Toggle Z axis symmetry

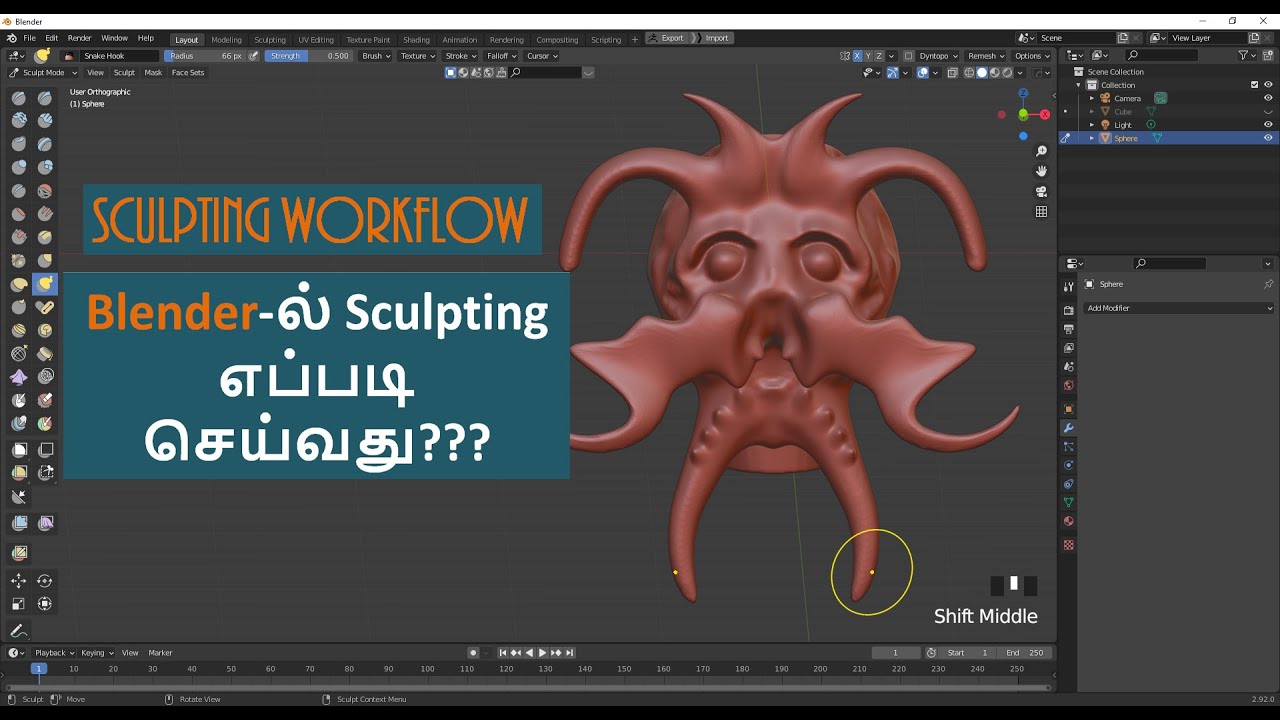(879, 56)
